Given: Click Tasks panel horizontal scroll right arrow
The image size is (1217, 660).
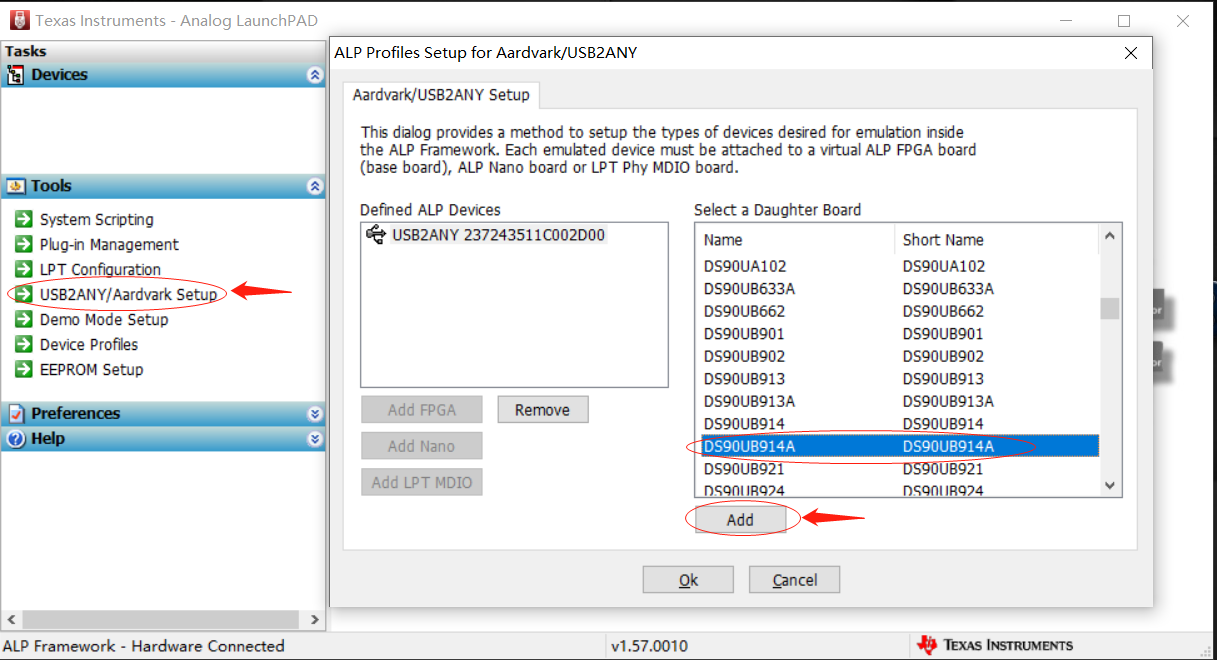Looking at the screenshot, I should click(x=314, y=620).
